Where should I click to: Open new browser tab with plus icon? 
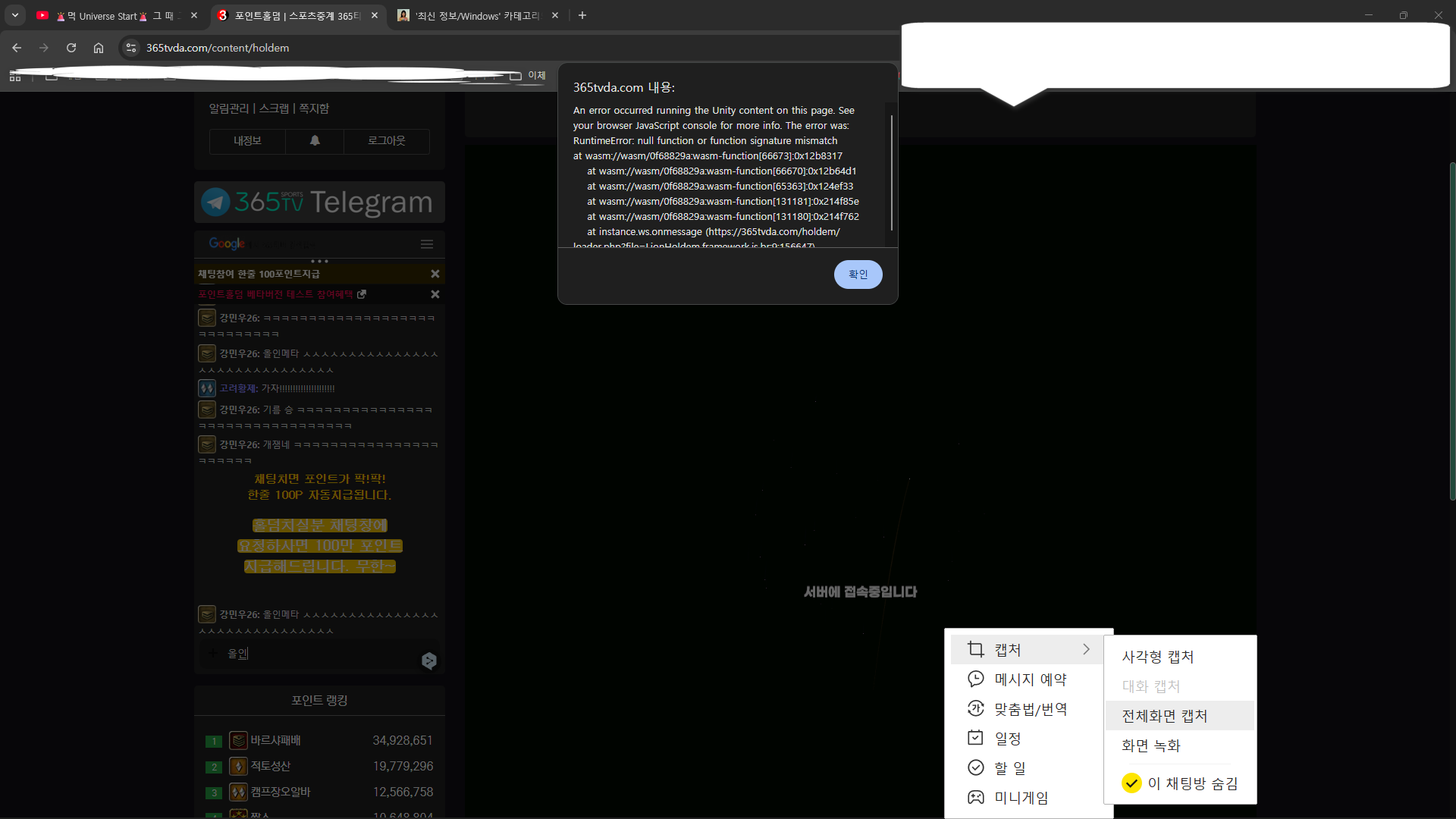[x=582, y=15]
